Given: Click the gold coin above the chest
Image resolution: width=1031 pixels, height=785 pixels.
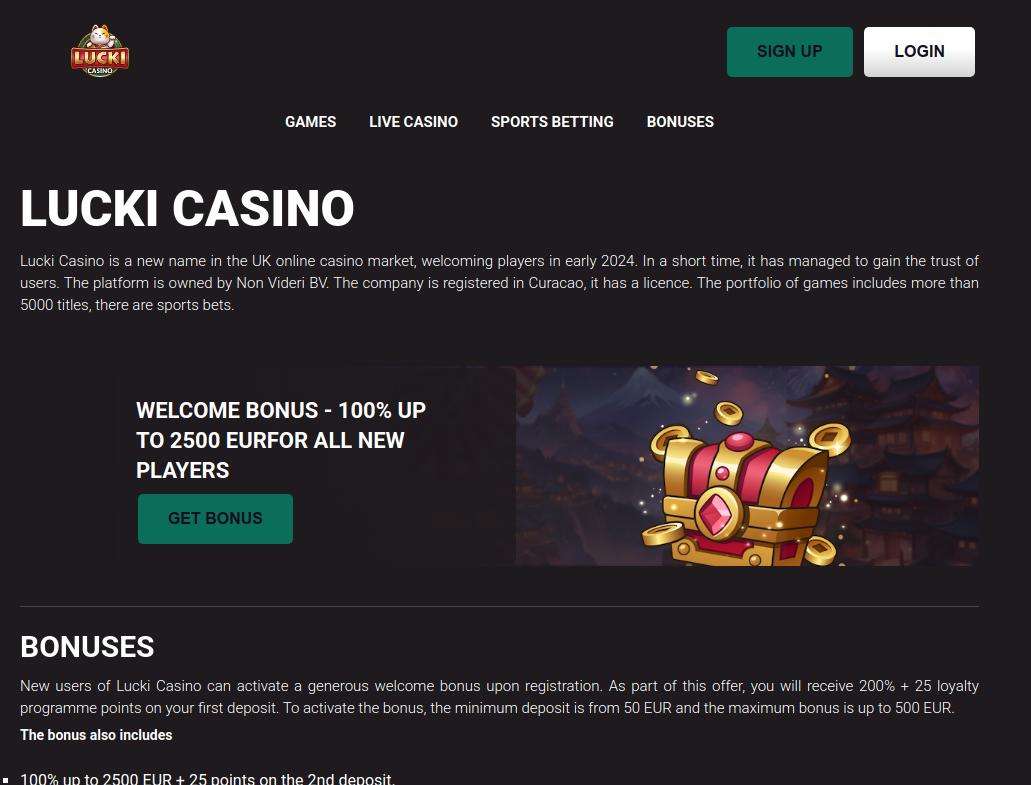Looking at the screenshot, I should point(729,413).
